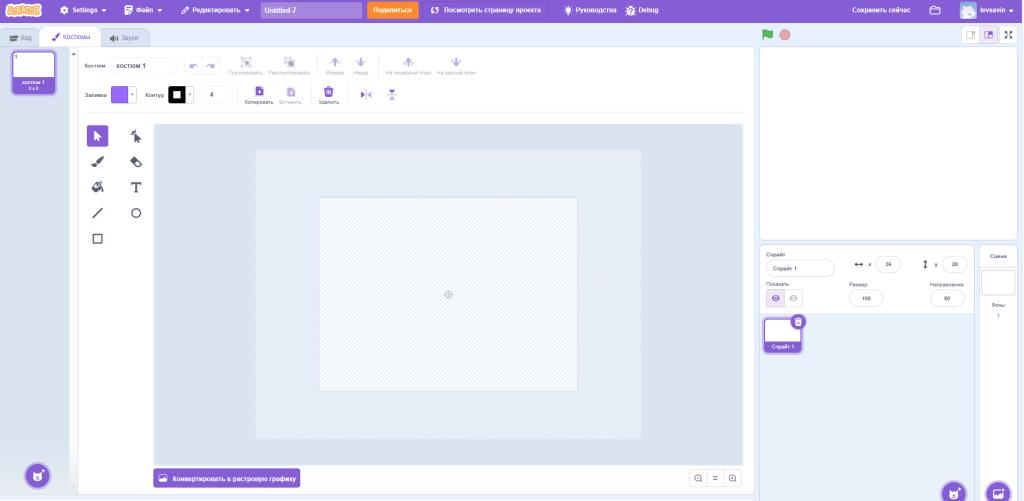Image resolution: width=1024 pixels, height=501 pixels.
Task: Select the костюм 1 thumbnail
Action: click(x=33, y=73)
